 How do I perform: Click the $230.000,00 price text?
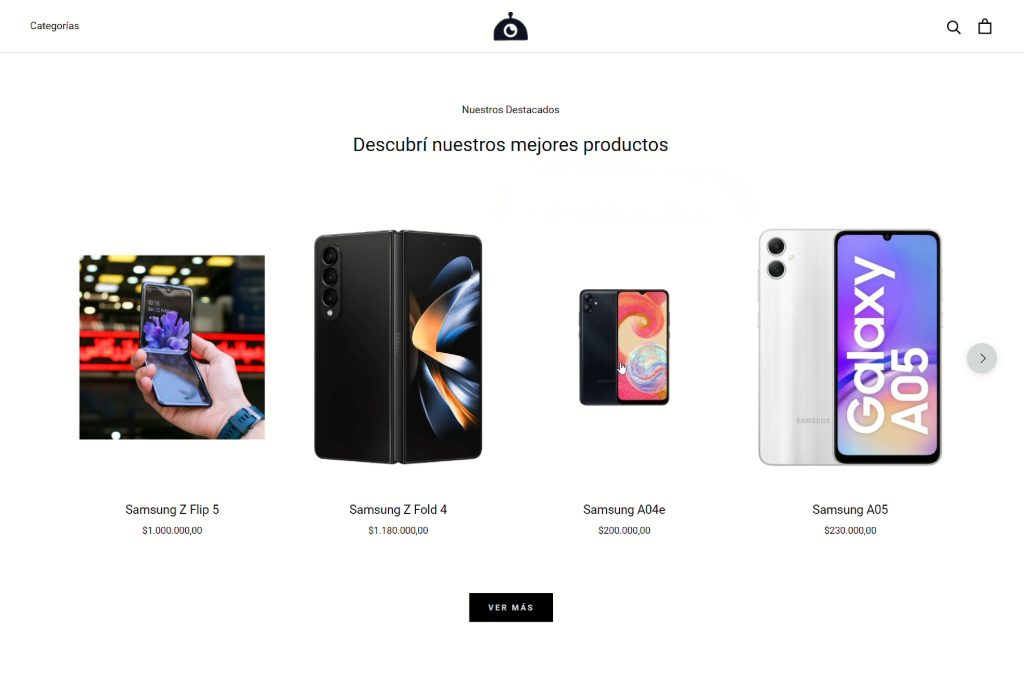click(850, 530)
